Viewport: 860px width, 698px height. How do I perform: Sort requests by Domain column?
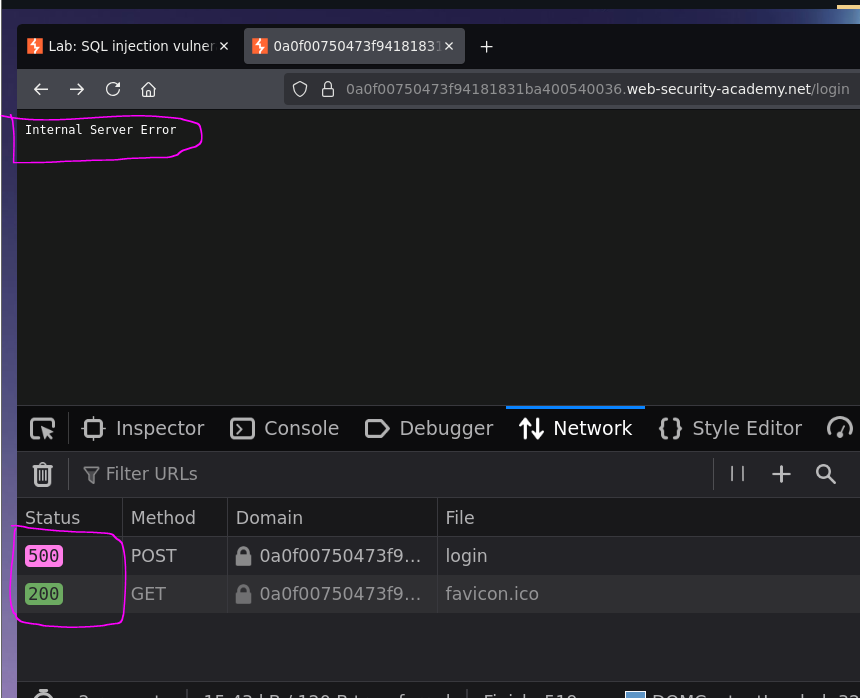(x=332, y=518)
